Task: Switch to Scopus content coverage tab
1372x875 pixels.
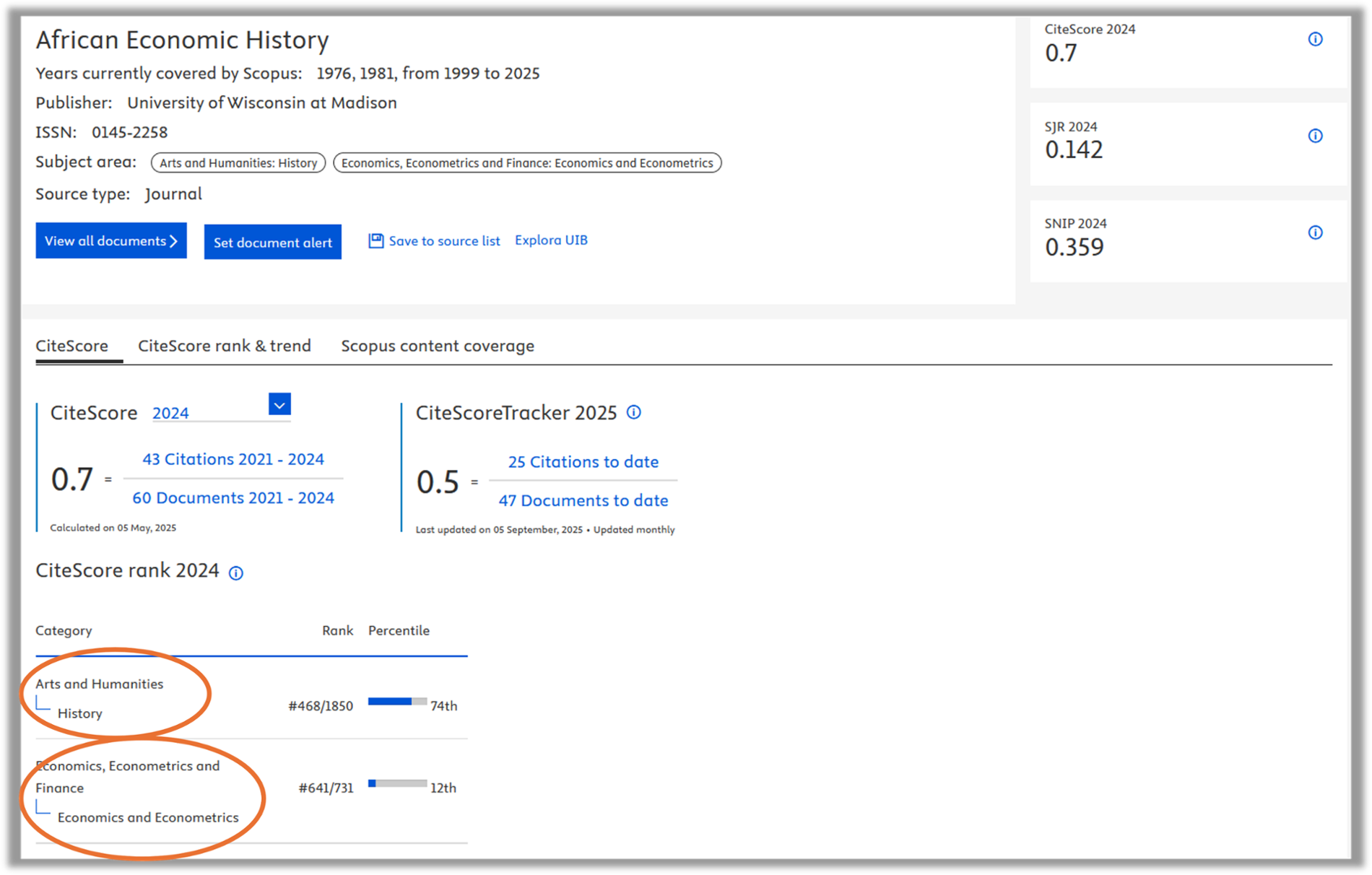Action: [x=437, y=346]
